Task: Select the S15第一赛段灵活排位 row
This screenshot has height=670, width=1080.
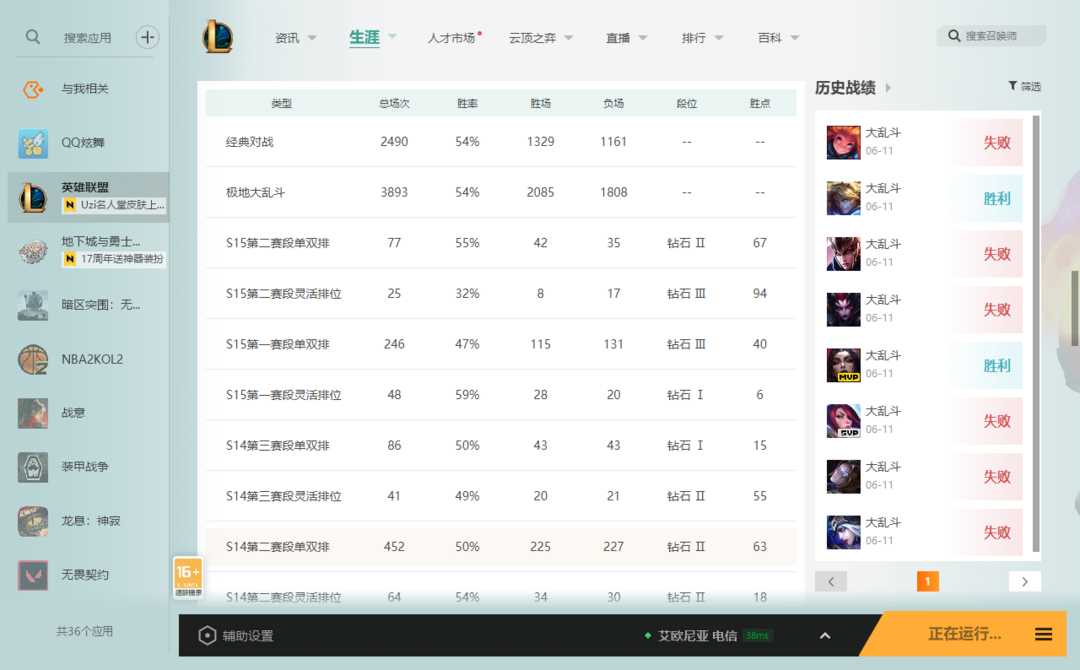Action: click(501, 395)
